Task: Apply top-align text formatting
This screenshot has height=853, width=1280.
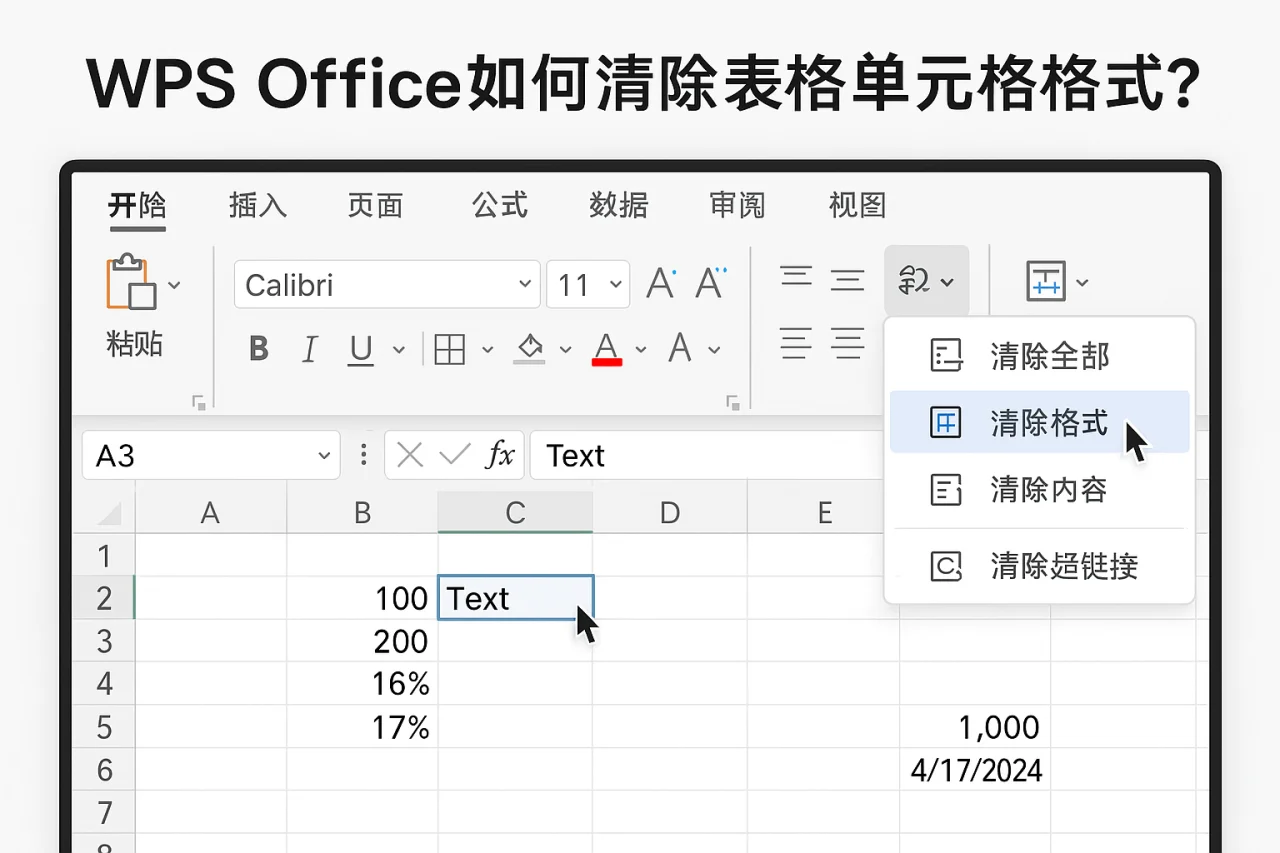Action: point(797,279)
